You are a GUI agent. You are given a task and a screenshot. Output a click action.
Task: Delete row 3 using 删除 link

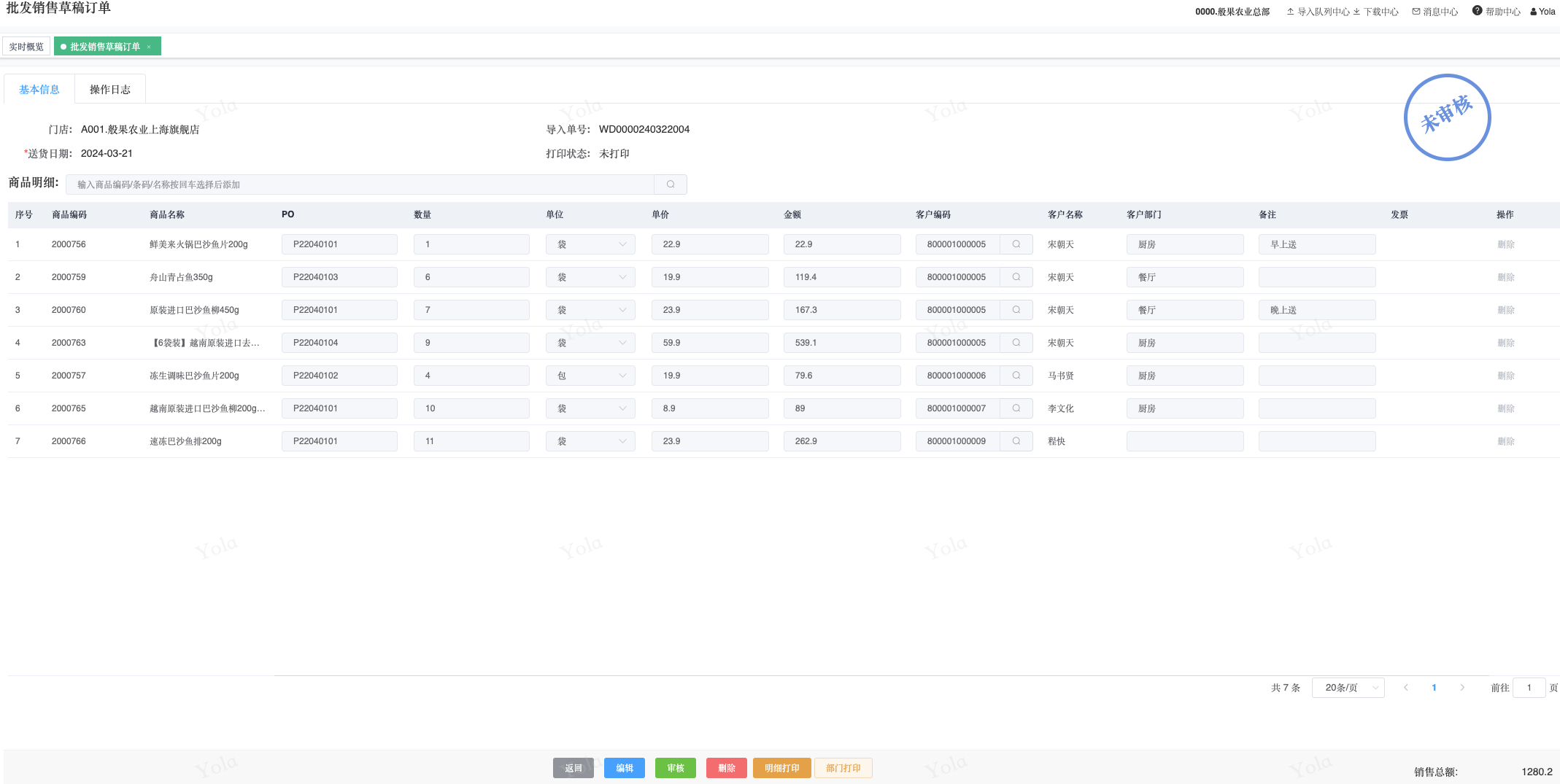click(x=1505, y=310)
